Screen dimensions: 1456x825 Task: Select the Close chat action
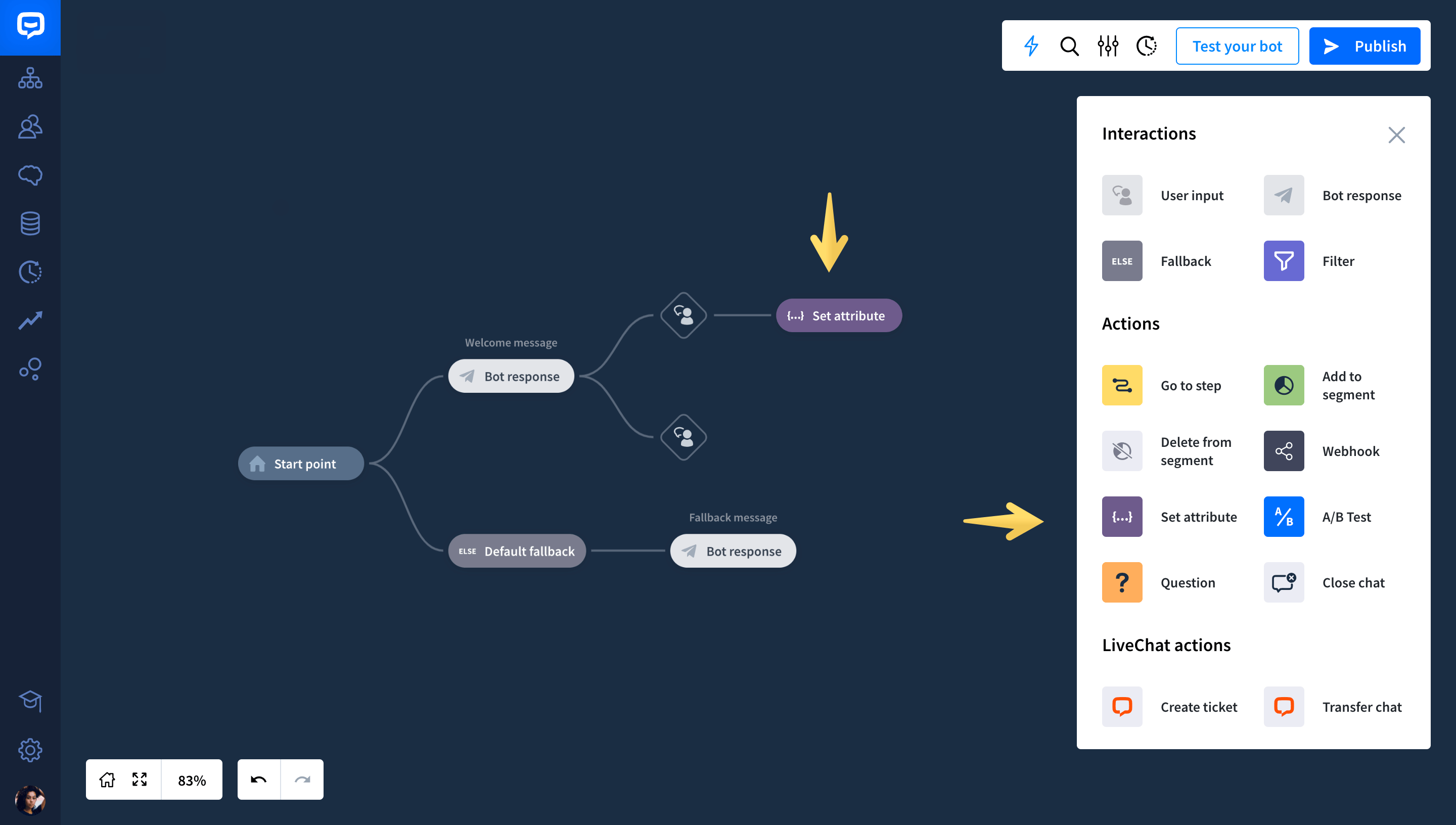(1324, 582)
